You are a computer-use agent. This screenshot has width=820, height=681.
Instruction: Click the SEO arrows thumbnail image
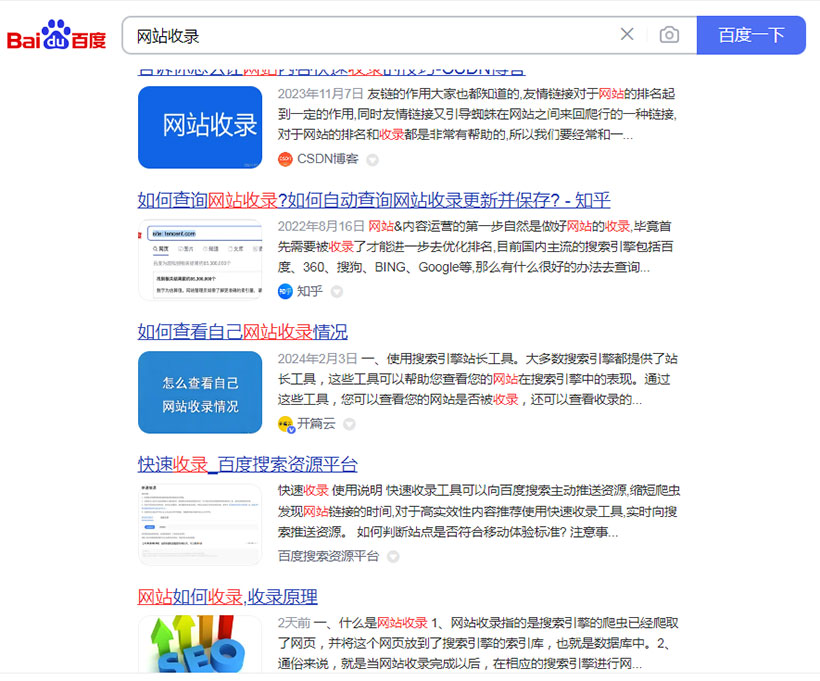199,645
